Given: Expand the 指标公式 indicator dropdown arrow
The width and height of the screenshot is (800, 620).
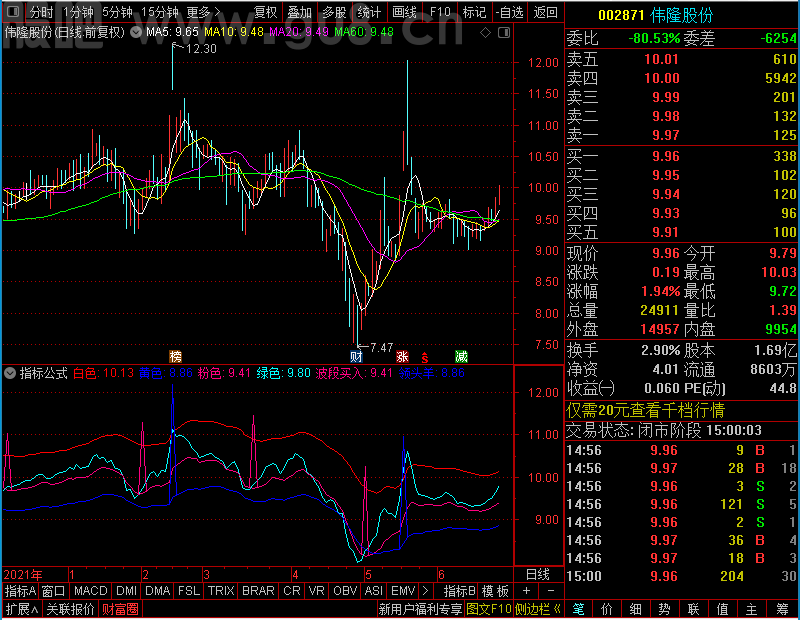Looking at the screenshot, I should pyautogui.click(x=10, y=373).
